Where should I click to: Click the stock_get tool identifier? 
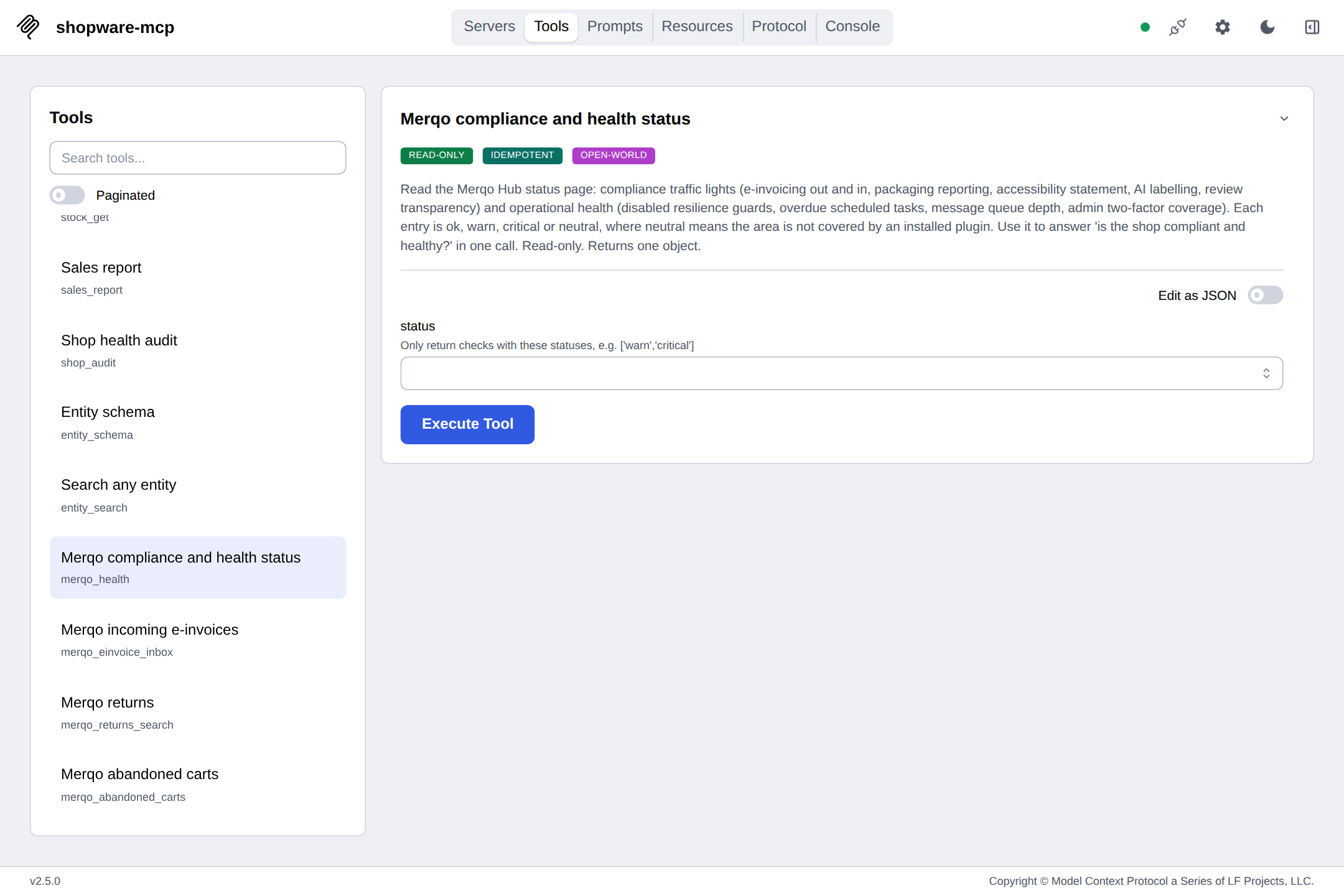tap(85, 217)
